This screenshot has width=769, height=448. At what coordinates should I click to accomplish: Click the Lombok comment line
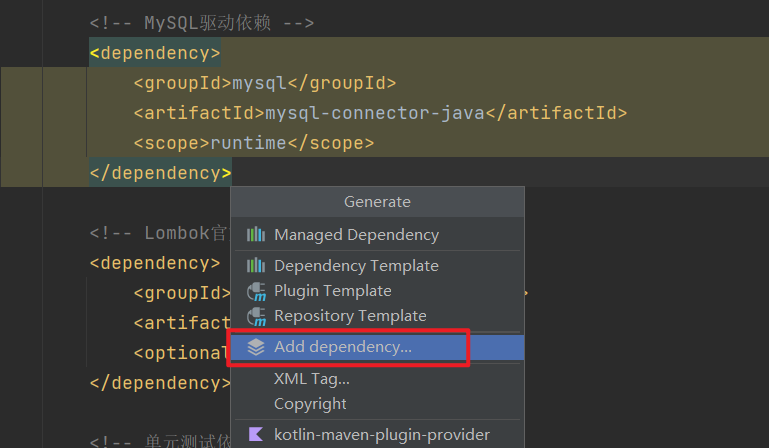[160, 234]
